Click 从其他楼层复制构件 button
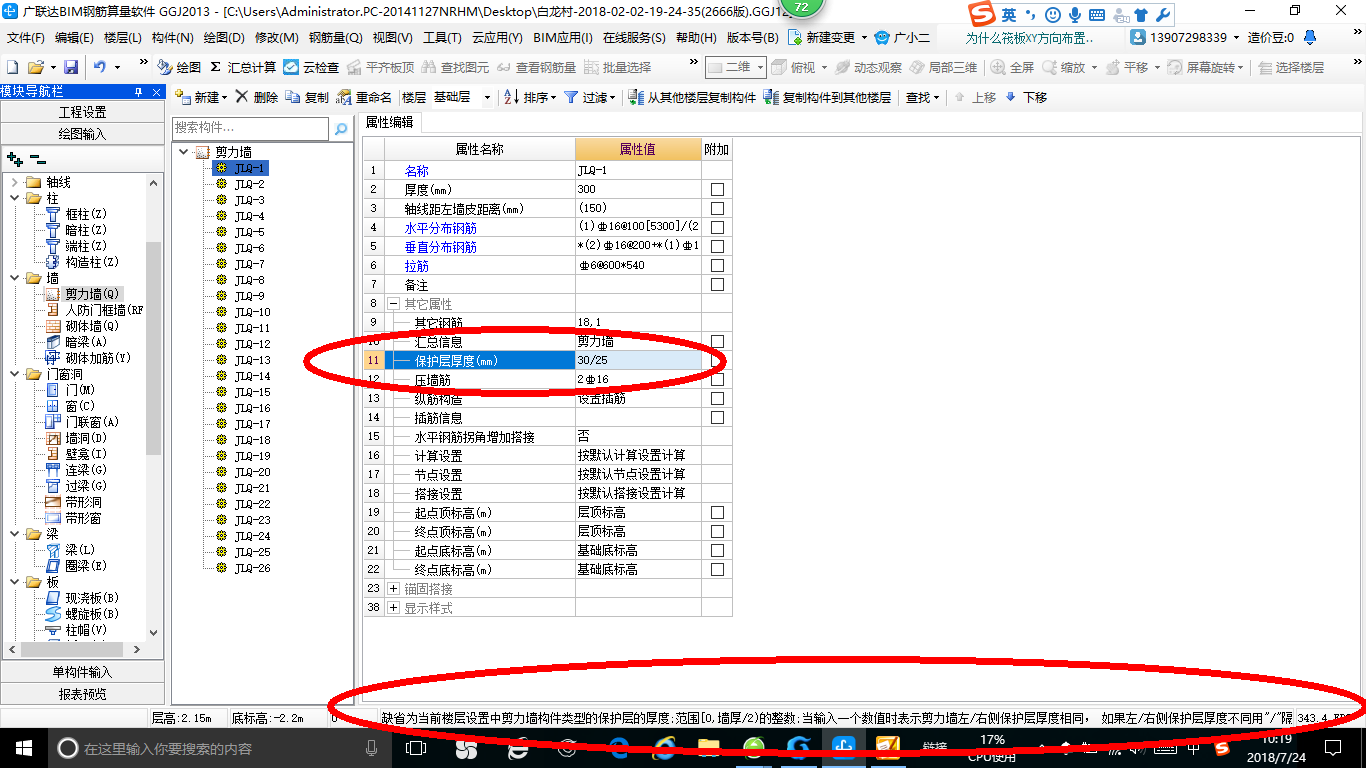 click(692, 97)
